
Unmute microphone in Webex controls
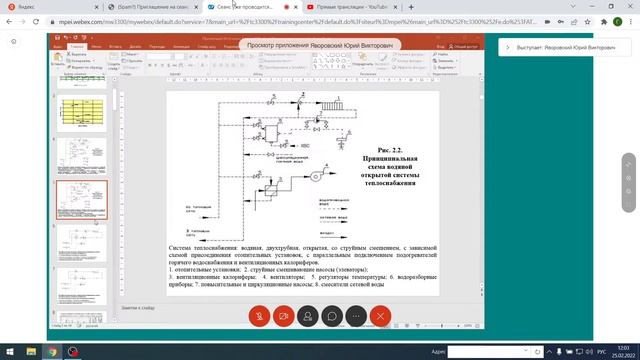(259, 316)
